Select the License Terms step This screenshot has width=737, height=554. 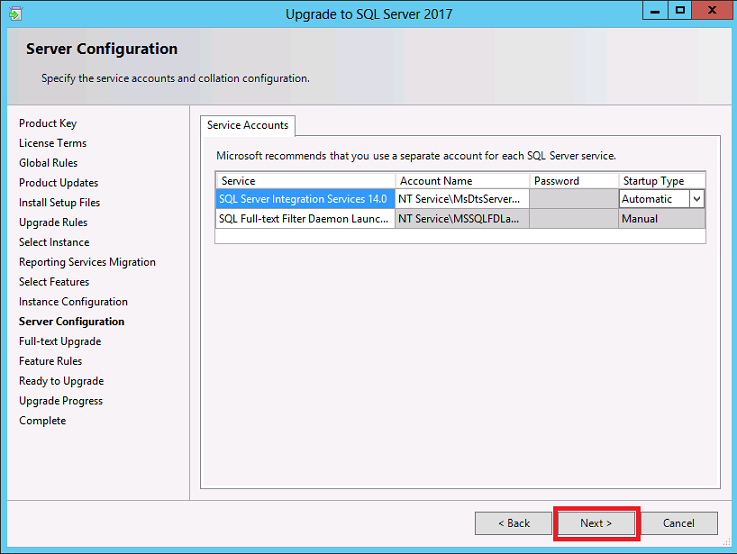coord(53,143)
